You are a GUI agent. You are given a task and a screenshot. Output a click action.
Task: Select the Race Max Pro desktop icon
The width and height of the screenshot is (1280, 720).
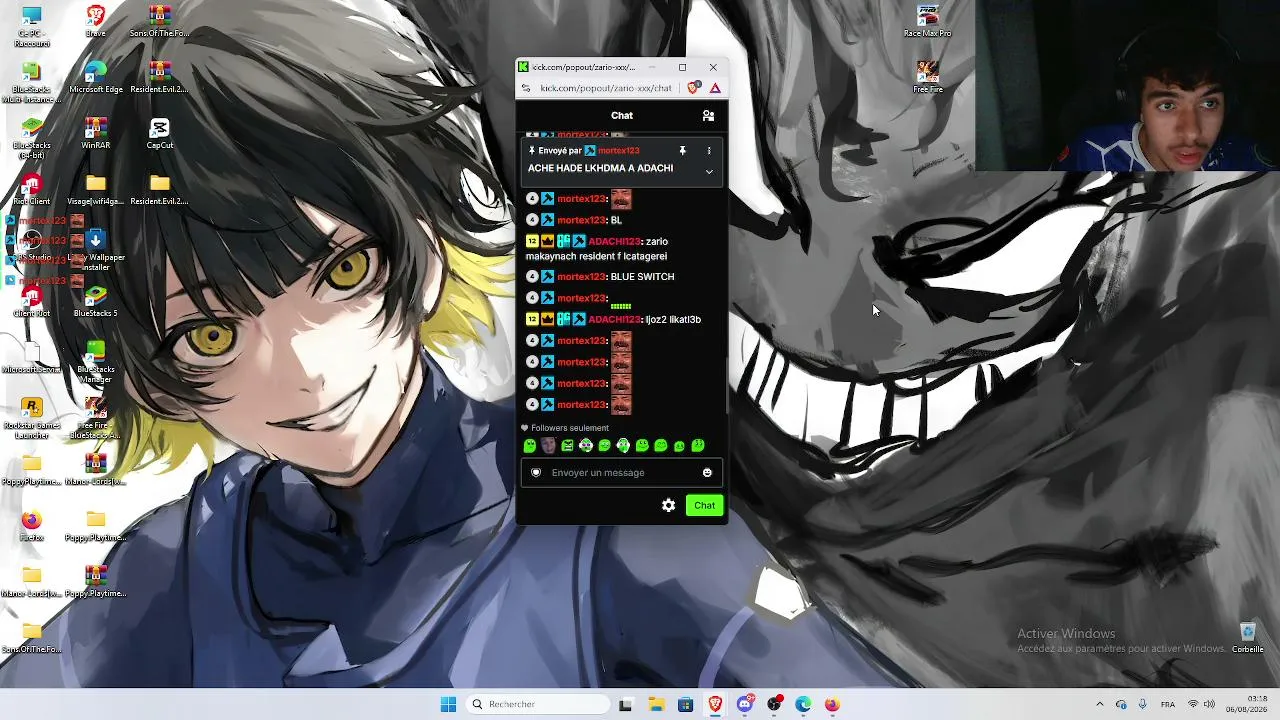click(x=927, y=21)
